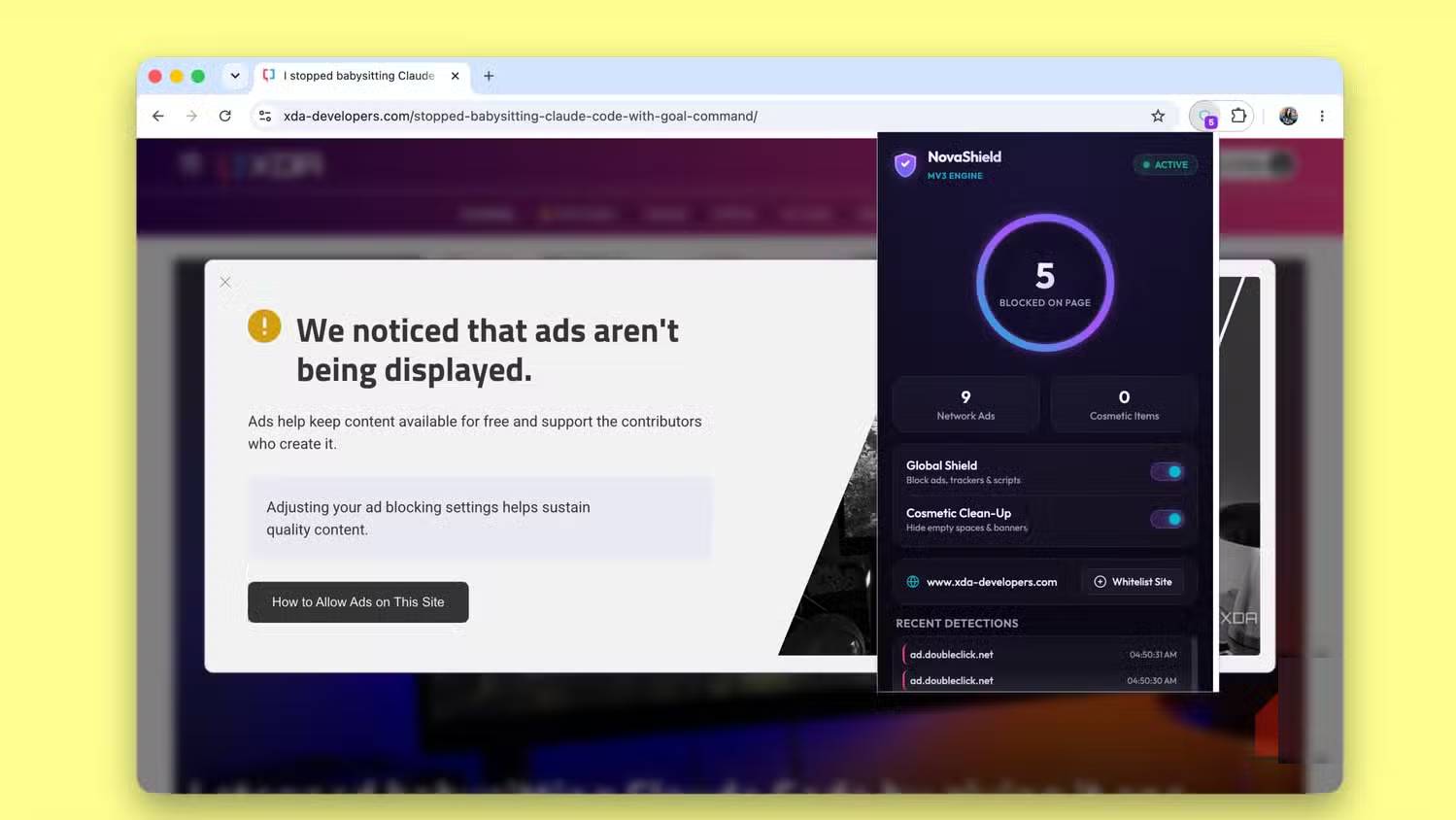The image size is (1456, 820).
Task: Reload the page
Action: (x=225, y=116)
